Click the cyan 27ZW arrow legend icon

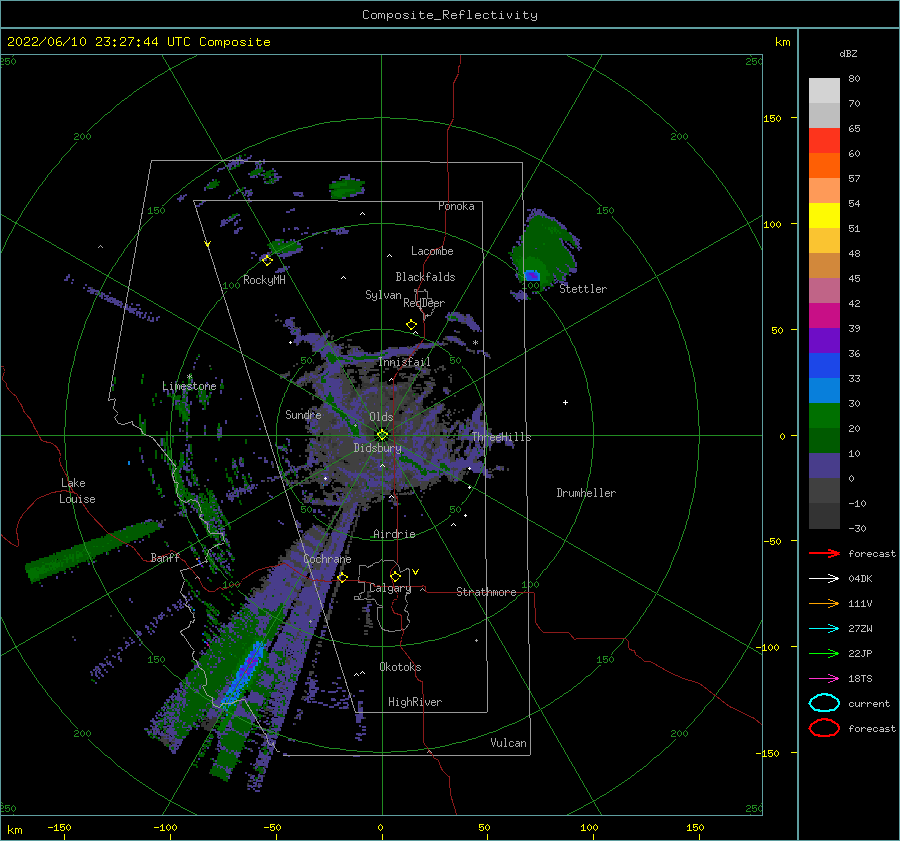coord(824,629)
